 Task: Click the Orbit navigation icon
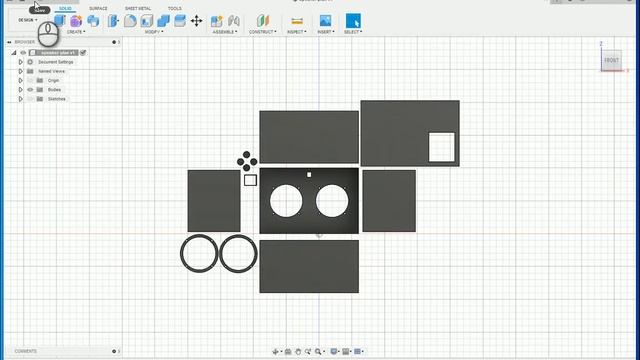[x=276, y=351]
